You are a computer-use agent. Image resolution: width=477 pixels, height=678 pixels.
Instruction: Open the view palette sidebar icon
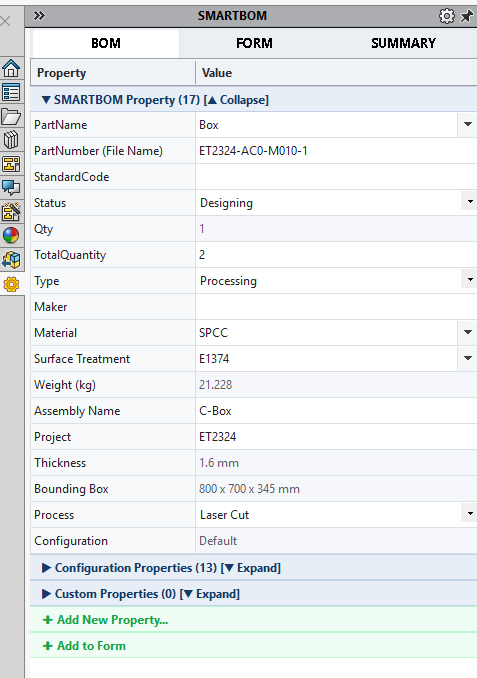point(11,164)
